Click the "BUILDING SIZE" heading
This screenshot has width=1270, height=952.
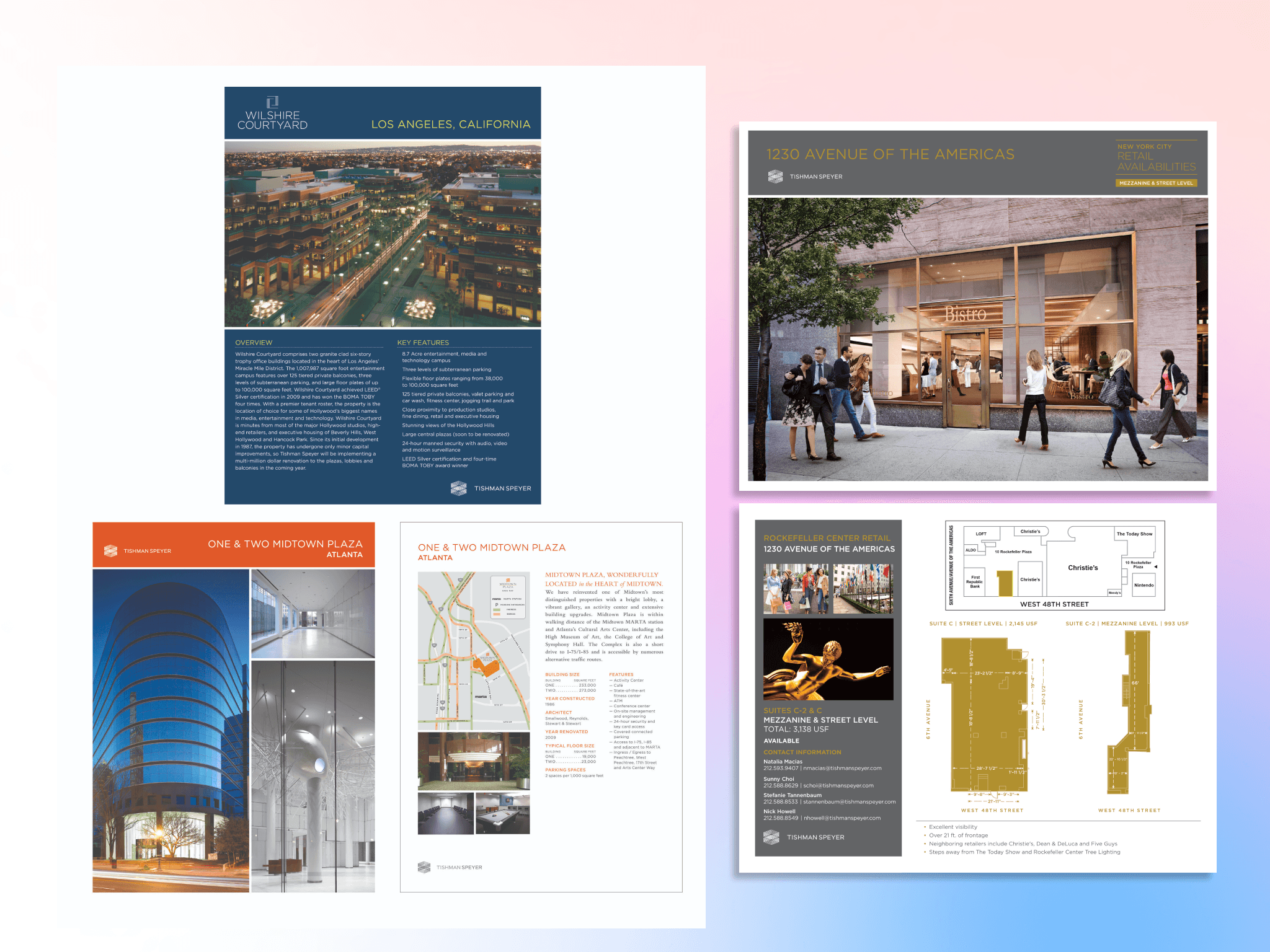tap(562, 674)
